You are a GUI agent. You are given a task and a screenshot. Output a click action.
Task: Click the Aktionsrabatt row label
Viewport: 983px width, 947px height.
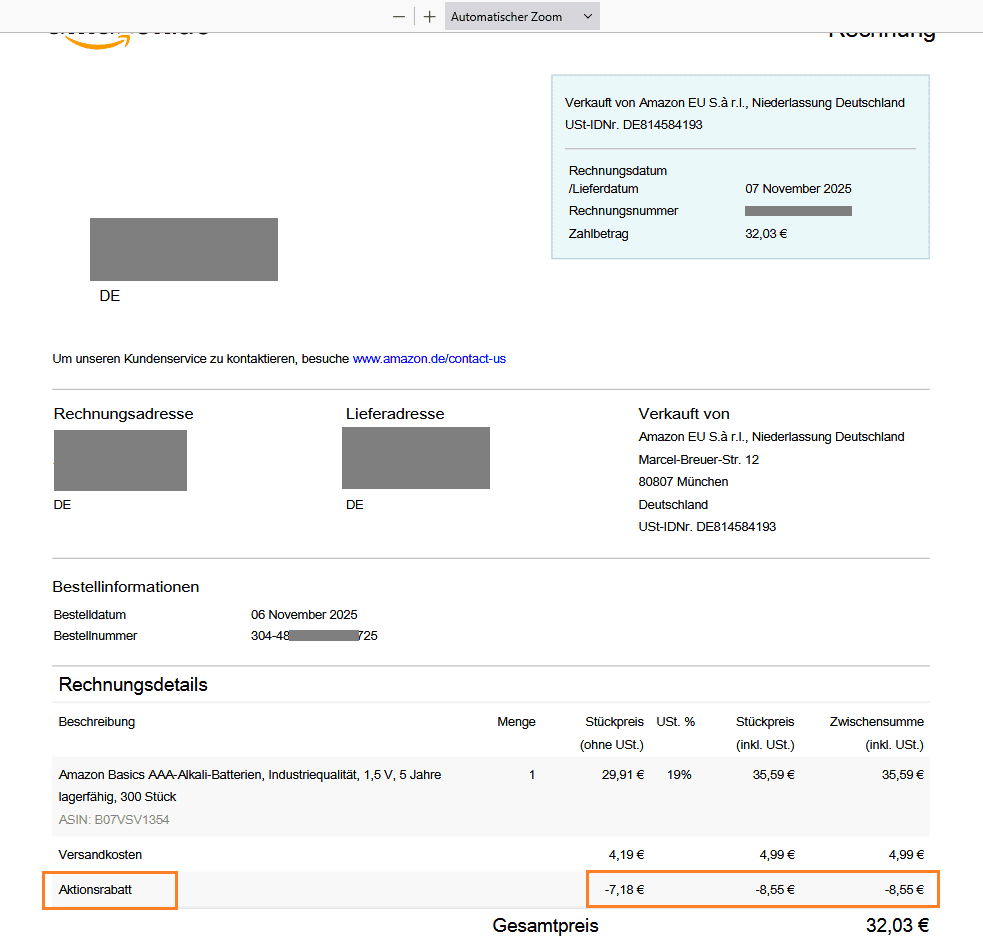pos(95,889)
